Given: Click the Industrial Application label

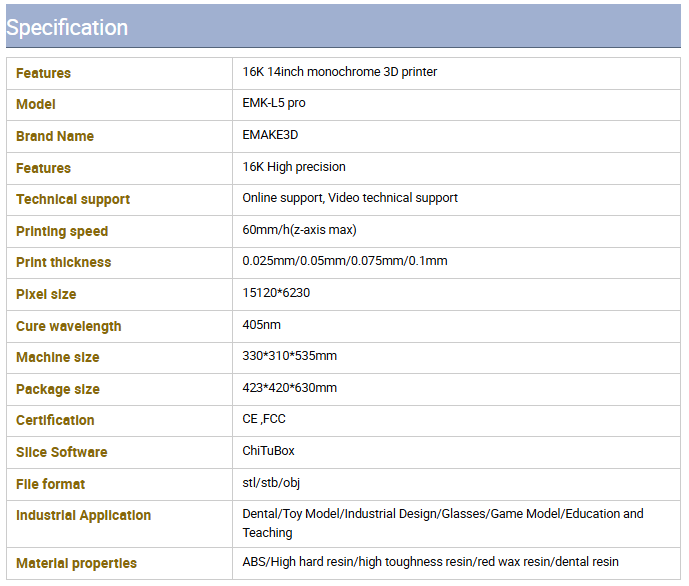Looking at the screenshot, I should [x=83, y=516].
